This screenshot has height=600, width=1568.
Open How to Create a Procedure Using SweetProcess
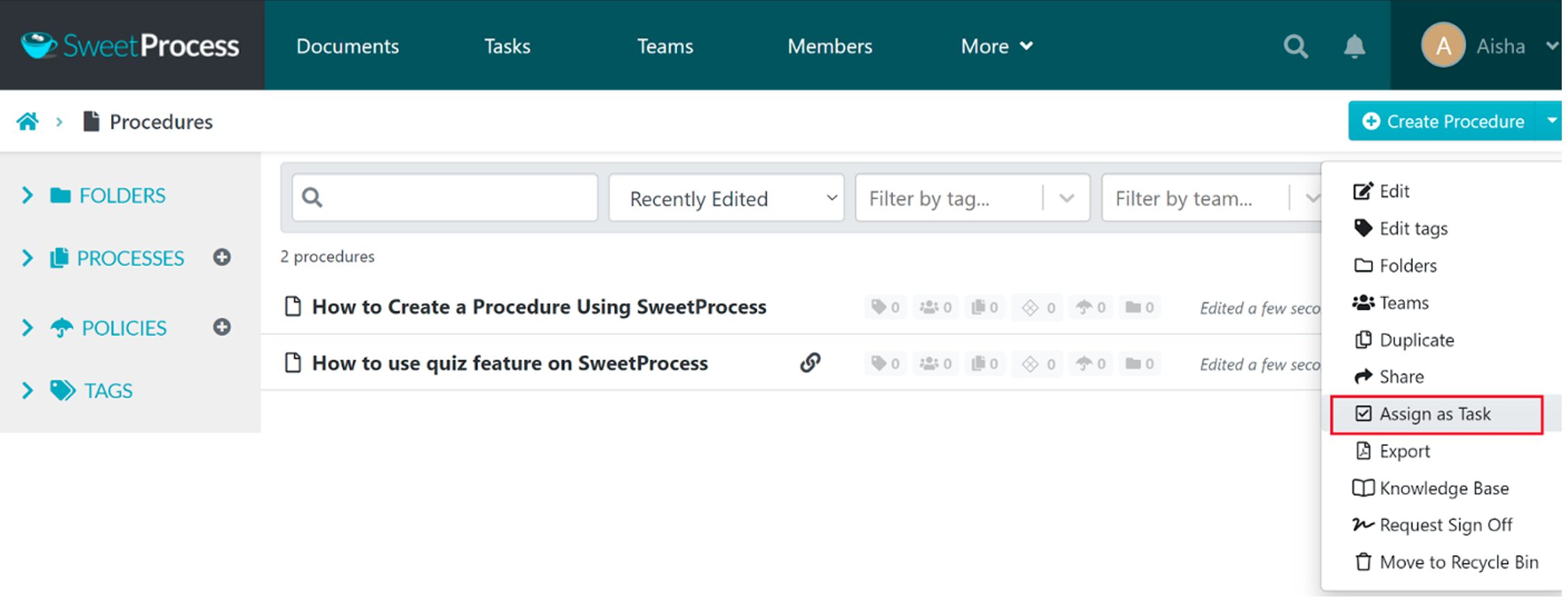coord(541,308)
